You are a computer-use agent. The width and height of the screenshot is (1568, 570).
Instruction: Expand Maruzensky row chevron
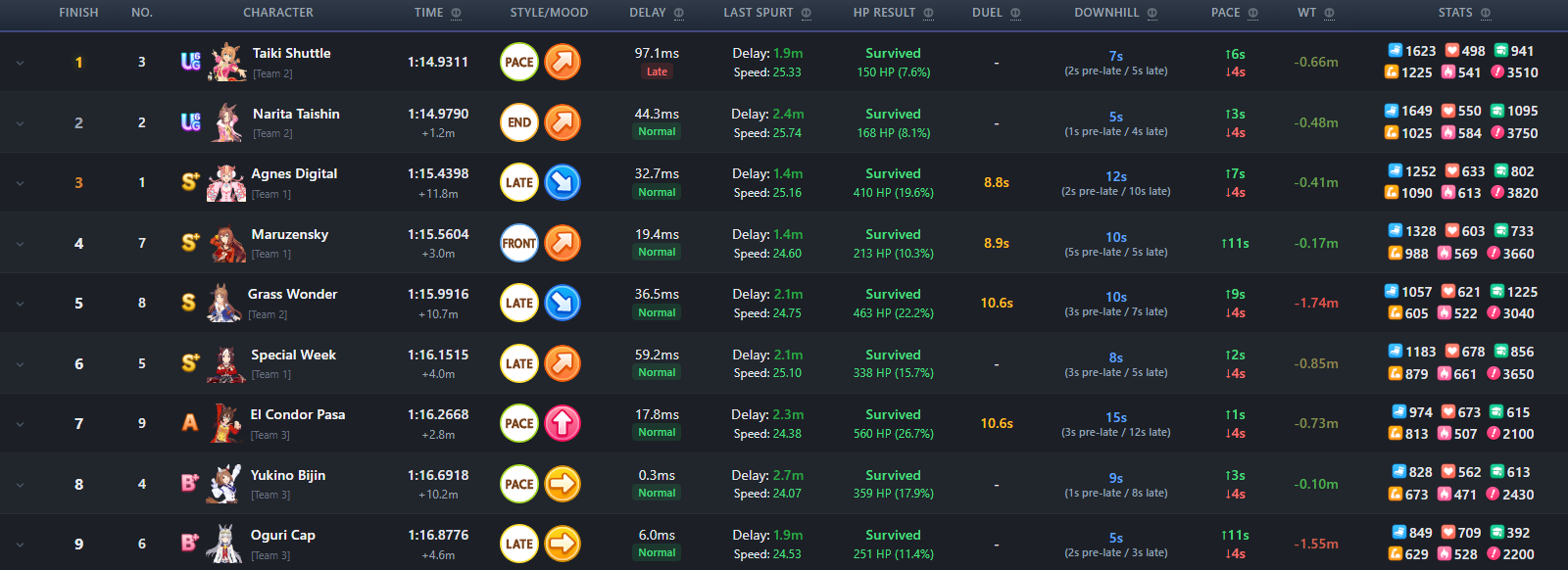point(20,244)
